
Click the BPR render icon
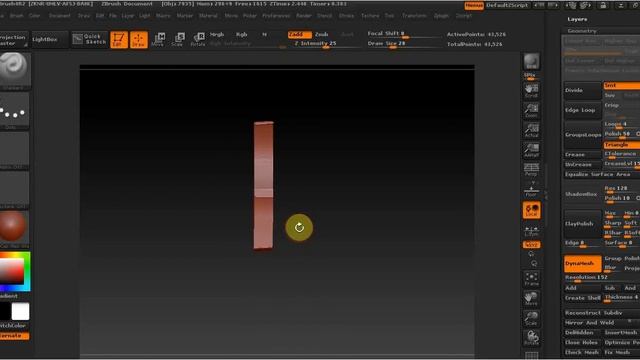click(531, 62)
